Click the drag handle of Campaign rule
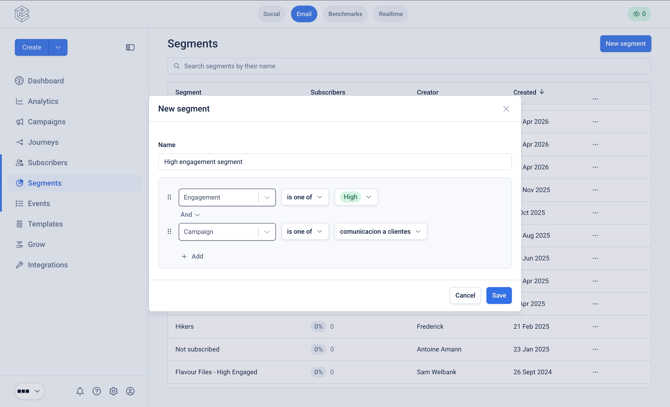Screen dimensions: 670x407 pos(169,231)
